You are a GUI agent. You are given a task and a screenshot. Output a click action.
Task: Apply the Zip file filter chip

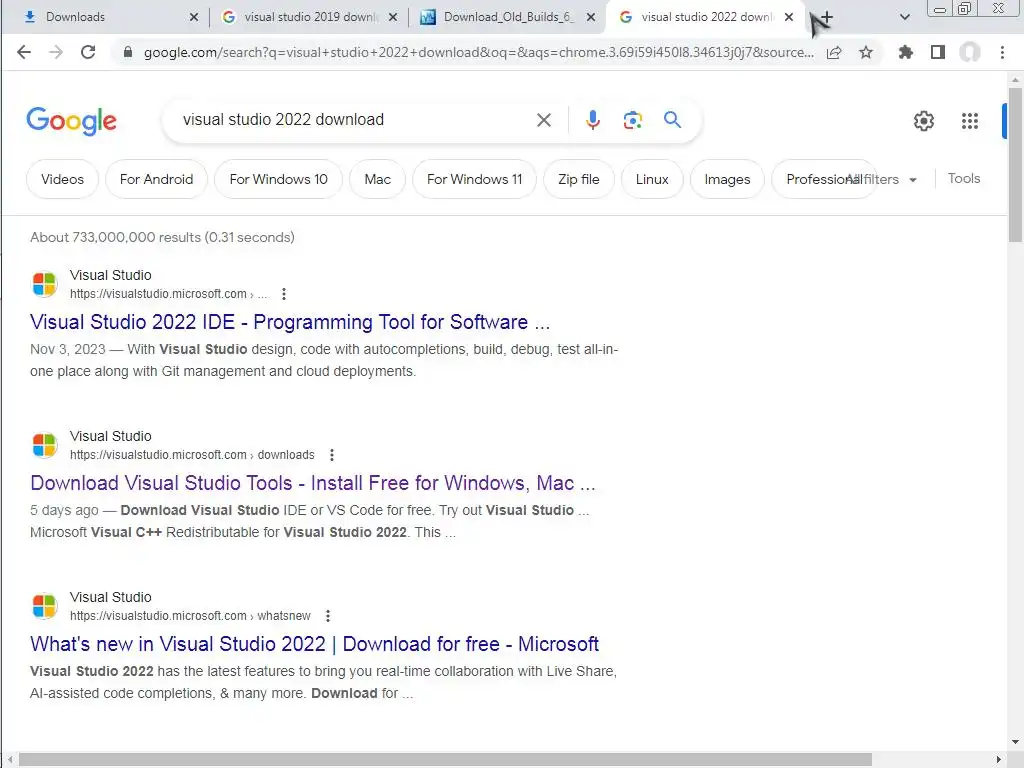(x=579, y=179)
